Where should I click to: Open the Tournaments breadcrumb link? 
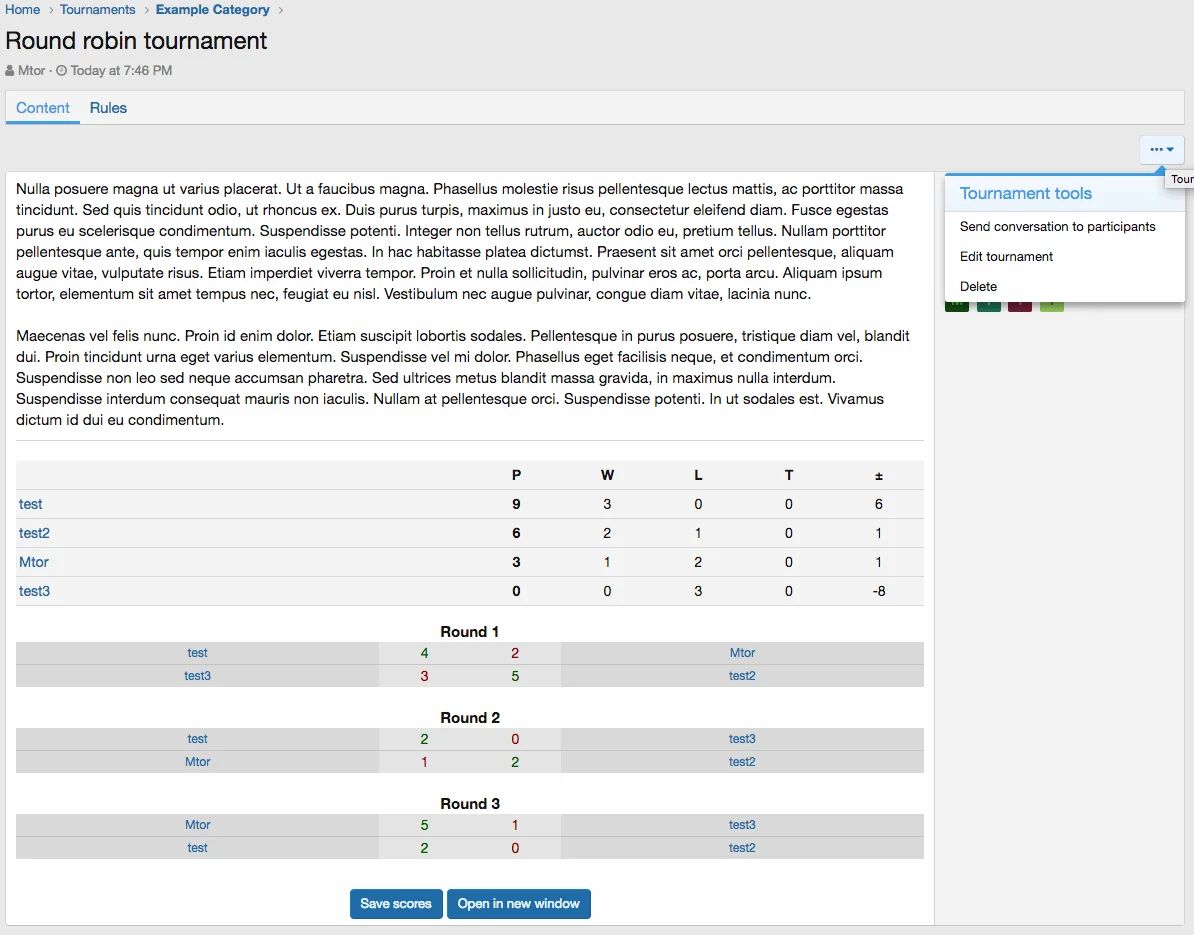97,10
